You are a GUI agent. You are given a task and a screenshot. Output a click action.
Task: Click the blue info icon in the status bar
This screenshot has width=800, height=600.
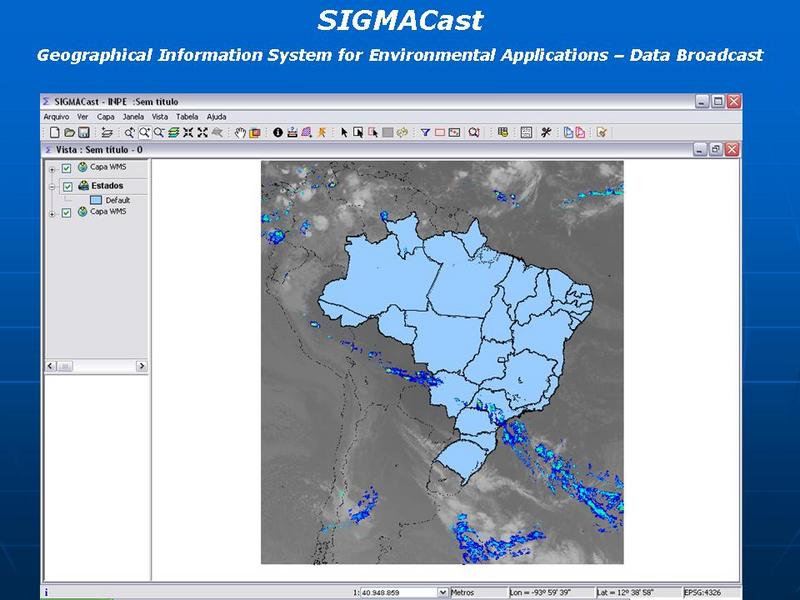[46, 592]
